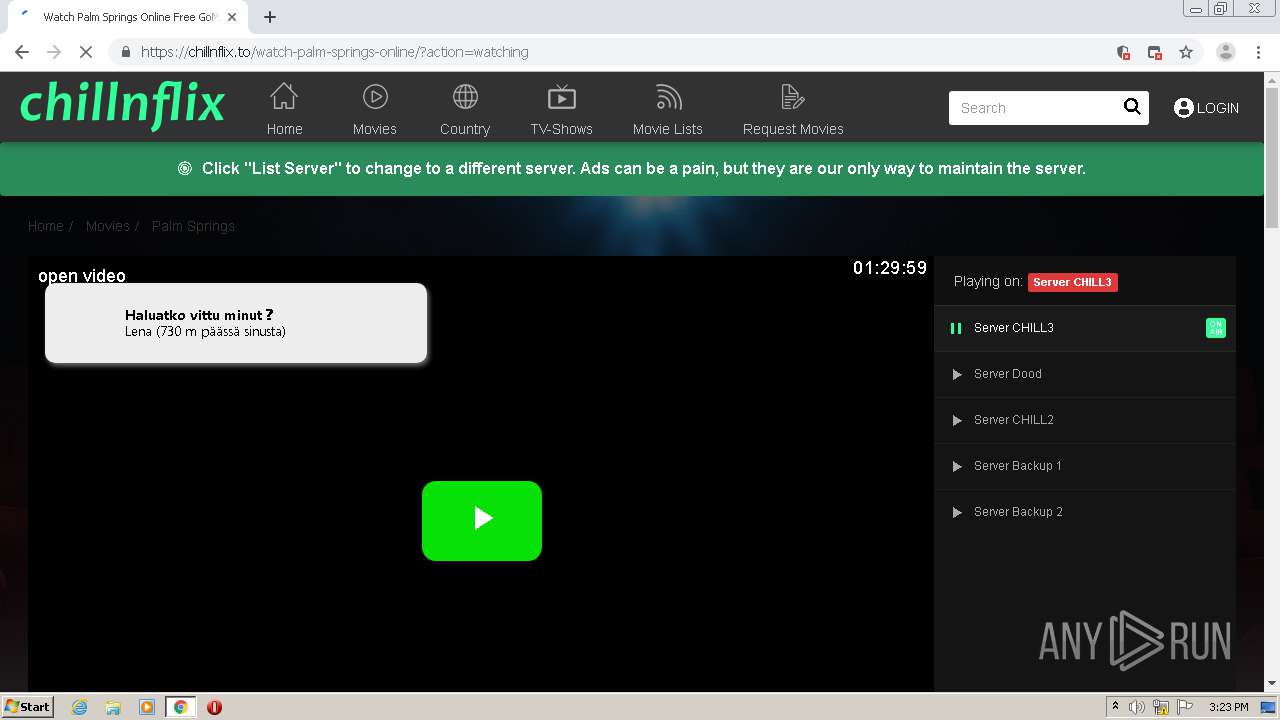
Task: Click the play icon beside Server Backup 2
Action: tap(957, 512)
